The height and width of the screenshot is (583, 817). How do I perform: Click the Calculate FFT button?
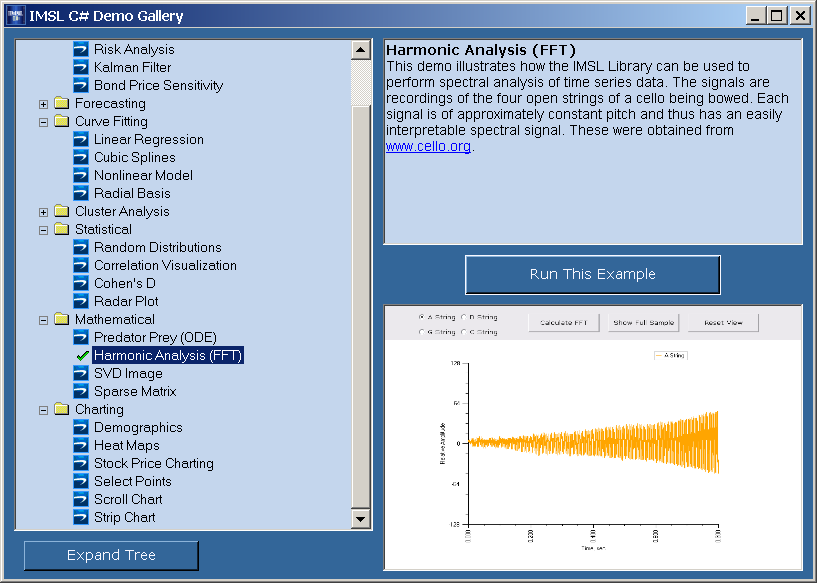(569, 322)
